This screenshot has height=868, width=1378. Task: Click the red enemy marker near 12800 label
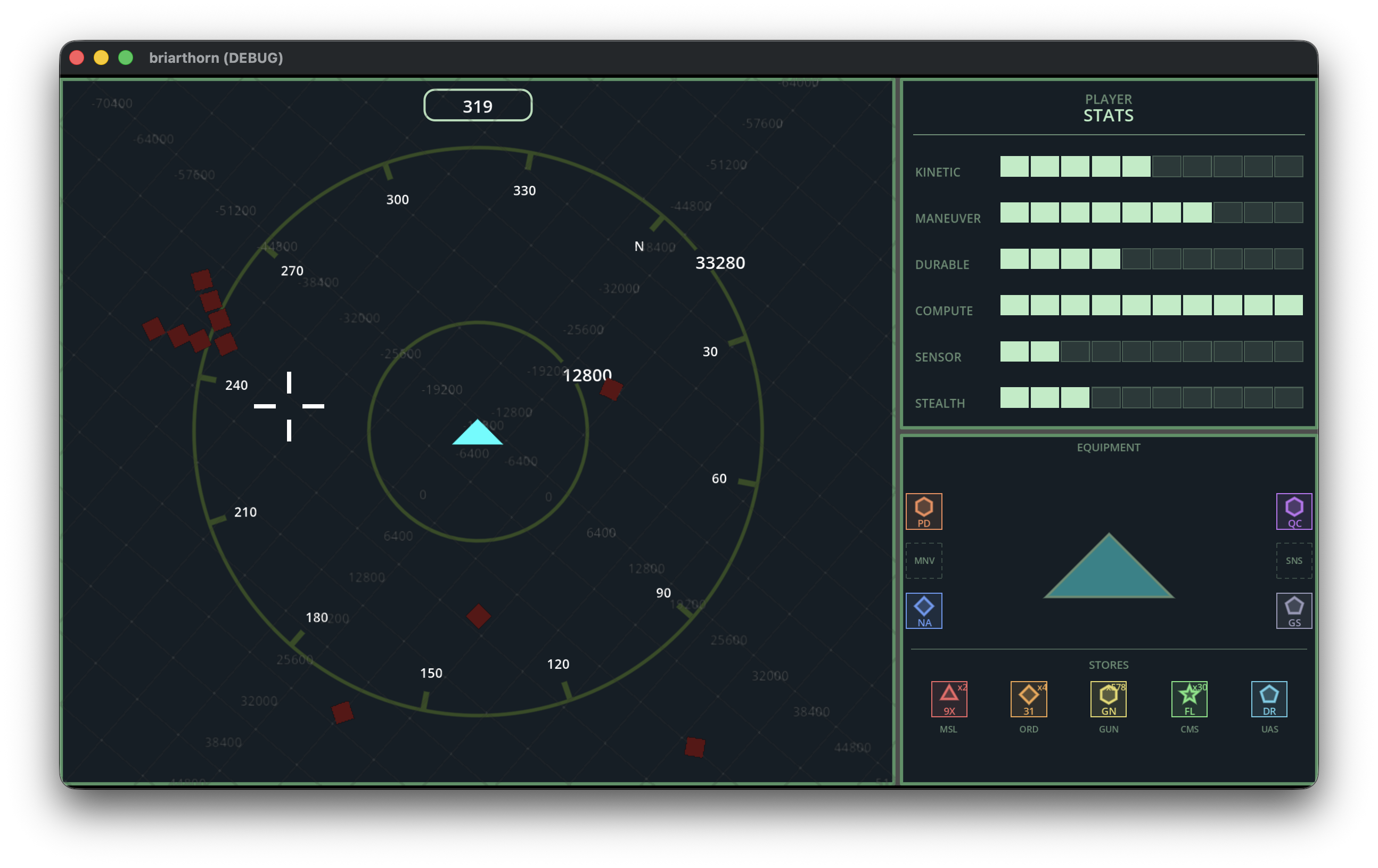(611, 390)
